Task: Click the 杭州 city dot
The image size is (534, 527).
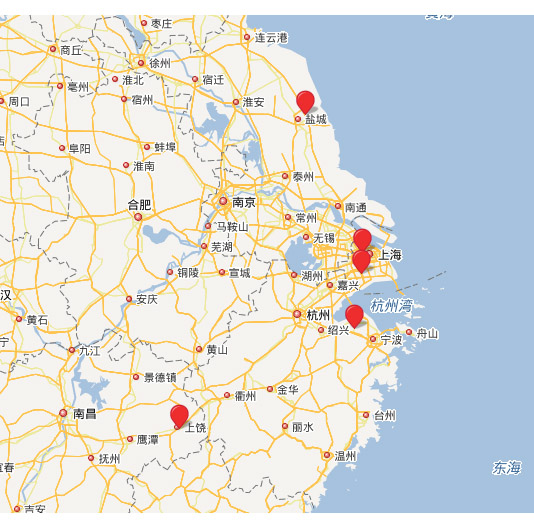Action: (x=297, y=314)
